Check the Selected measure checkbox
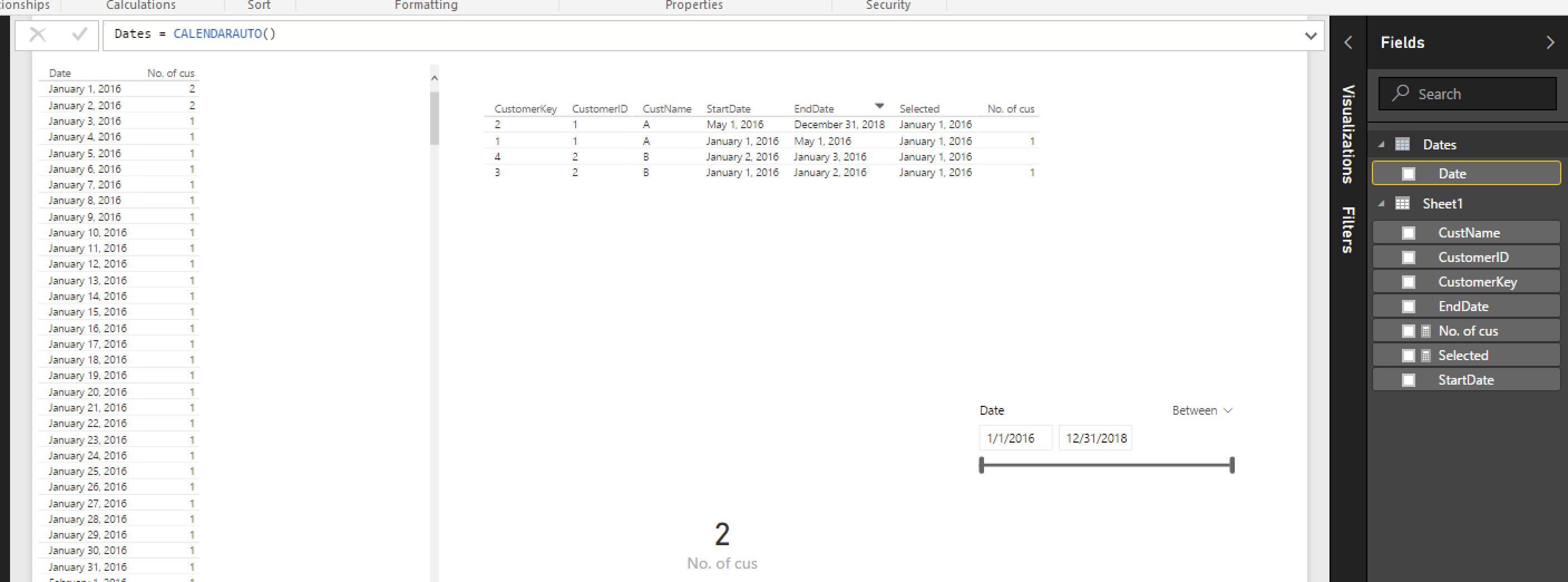The height and width of the screenshot is (582, 1568). pyautogui.click(x=1408, y=356)
